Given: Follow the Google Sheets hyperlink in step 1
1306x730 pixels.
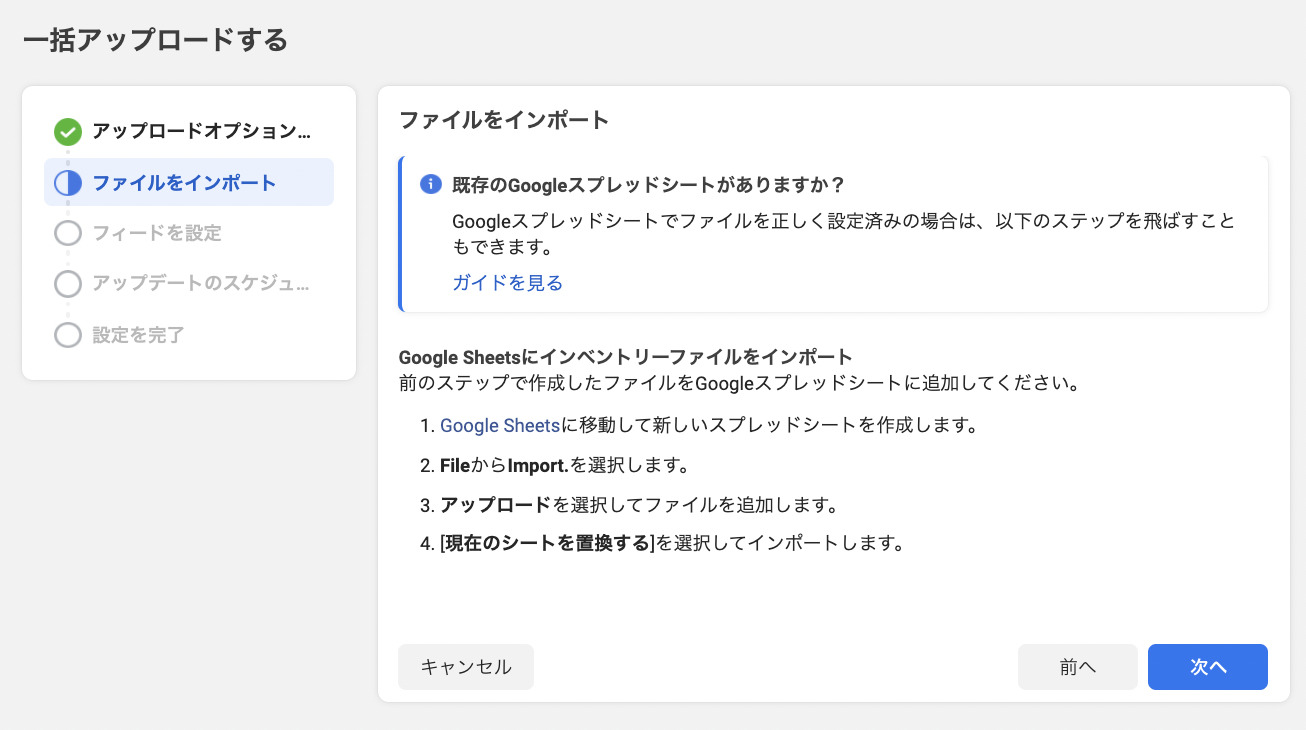Looking at the screenshot, I should [500, 425].
